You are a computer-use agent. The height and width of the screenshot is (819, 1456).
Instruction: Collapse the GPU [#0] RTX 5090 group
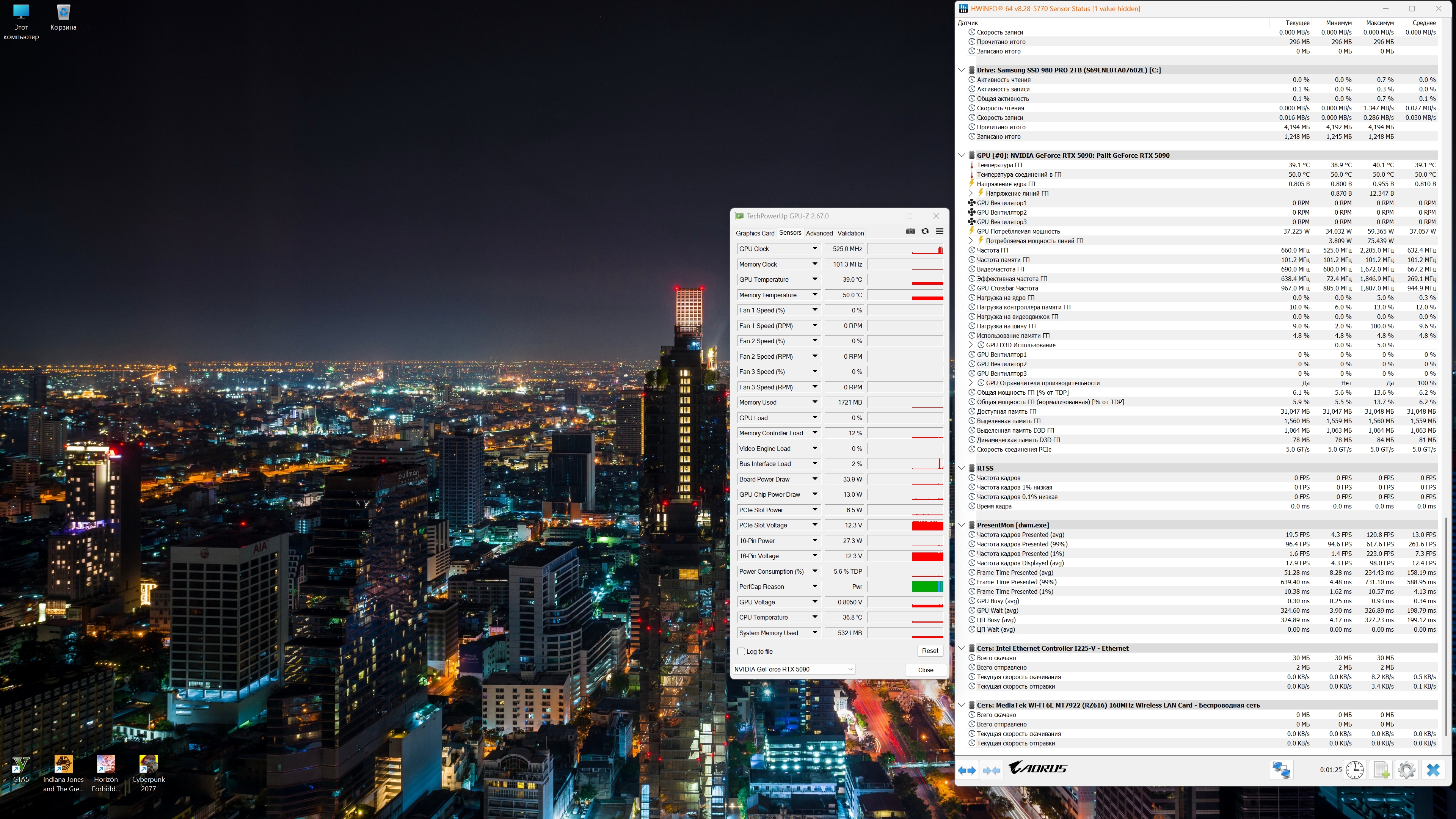[x=962, y=155]
